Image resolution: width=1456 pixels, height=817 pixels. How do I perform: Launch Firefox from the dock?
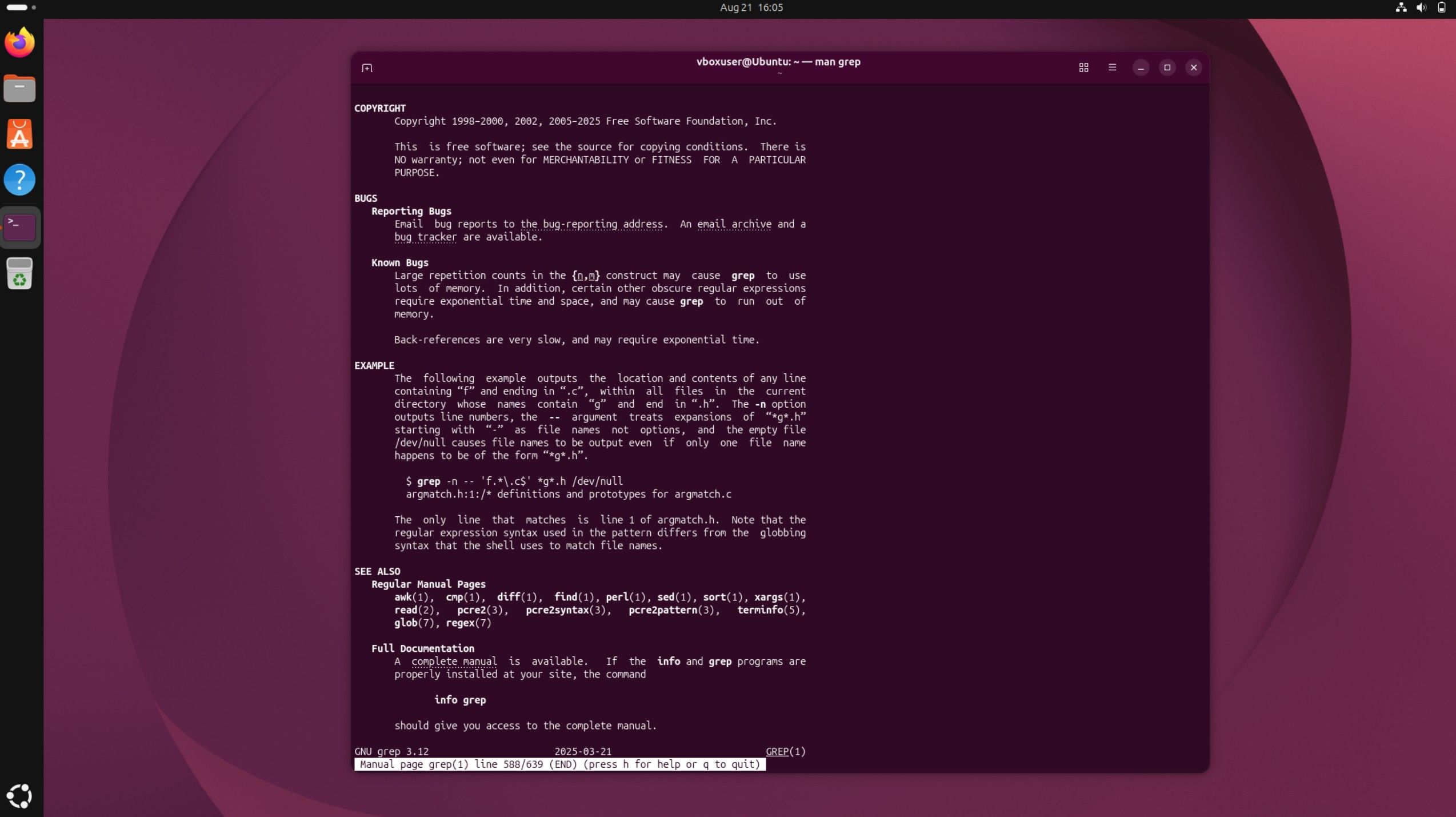click(20, 42)
